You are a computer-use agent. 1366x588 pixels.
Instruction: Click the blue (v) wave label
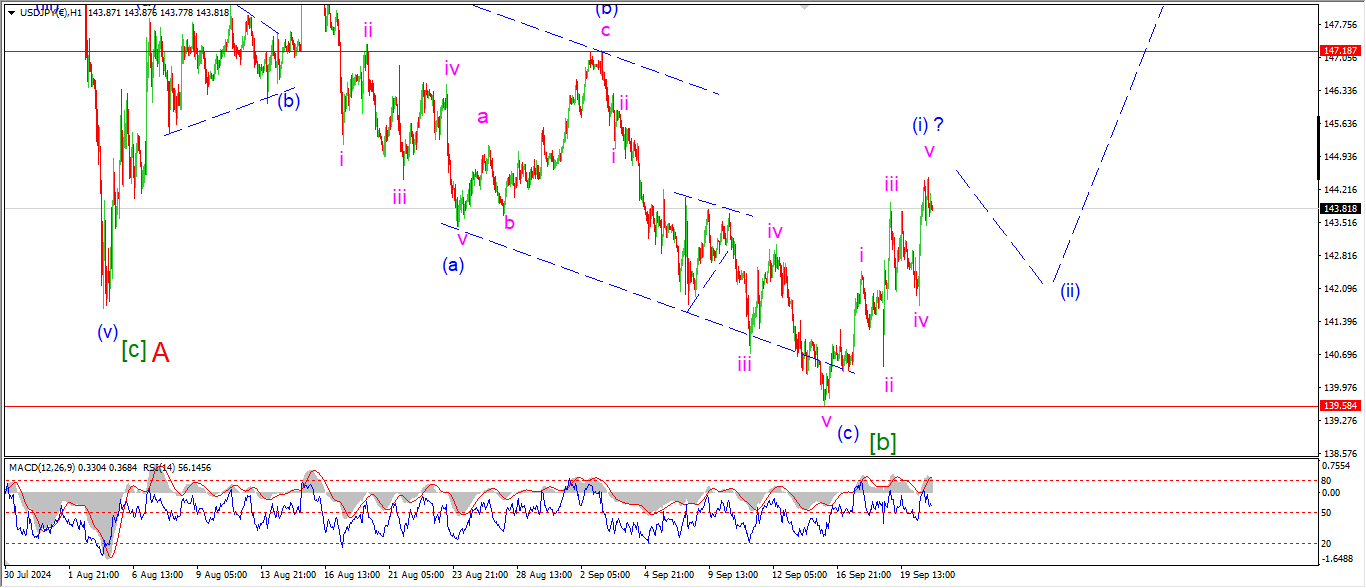pyautogui.click(x=107, y=332)
